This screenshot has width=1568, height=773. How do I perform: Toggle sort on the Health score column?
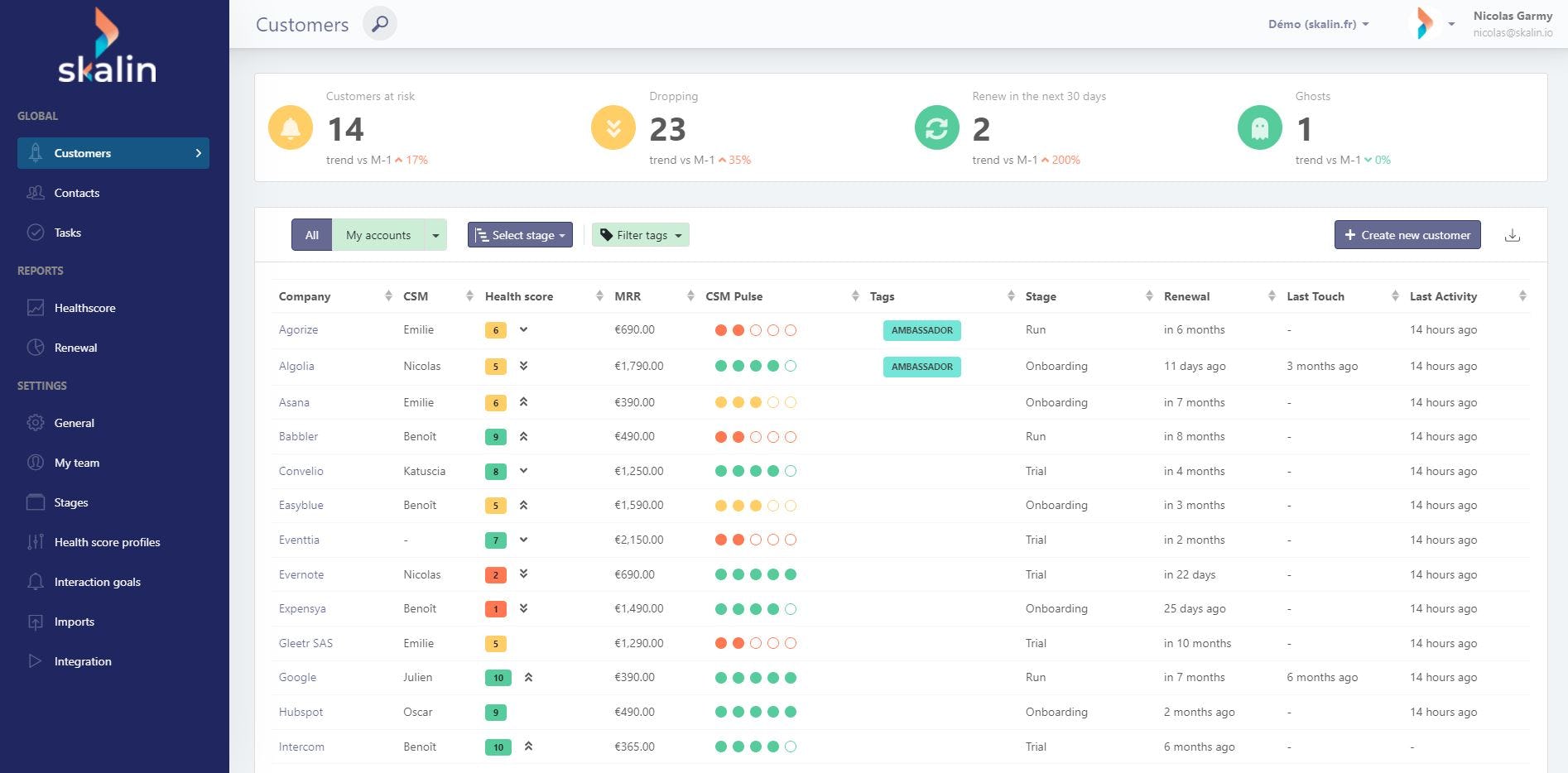(x=598, y=295)
